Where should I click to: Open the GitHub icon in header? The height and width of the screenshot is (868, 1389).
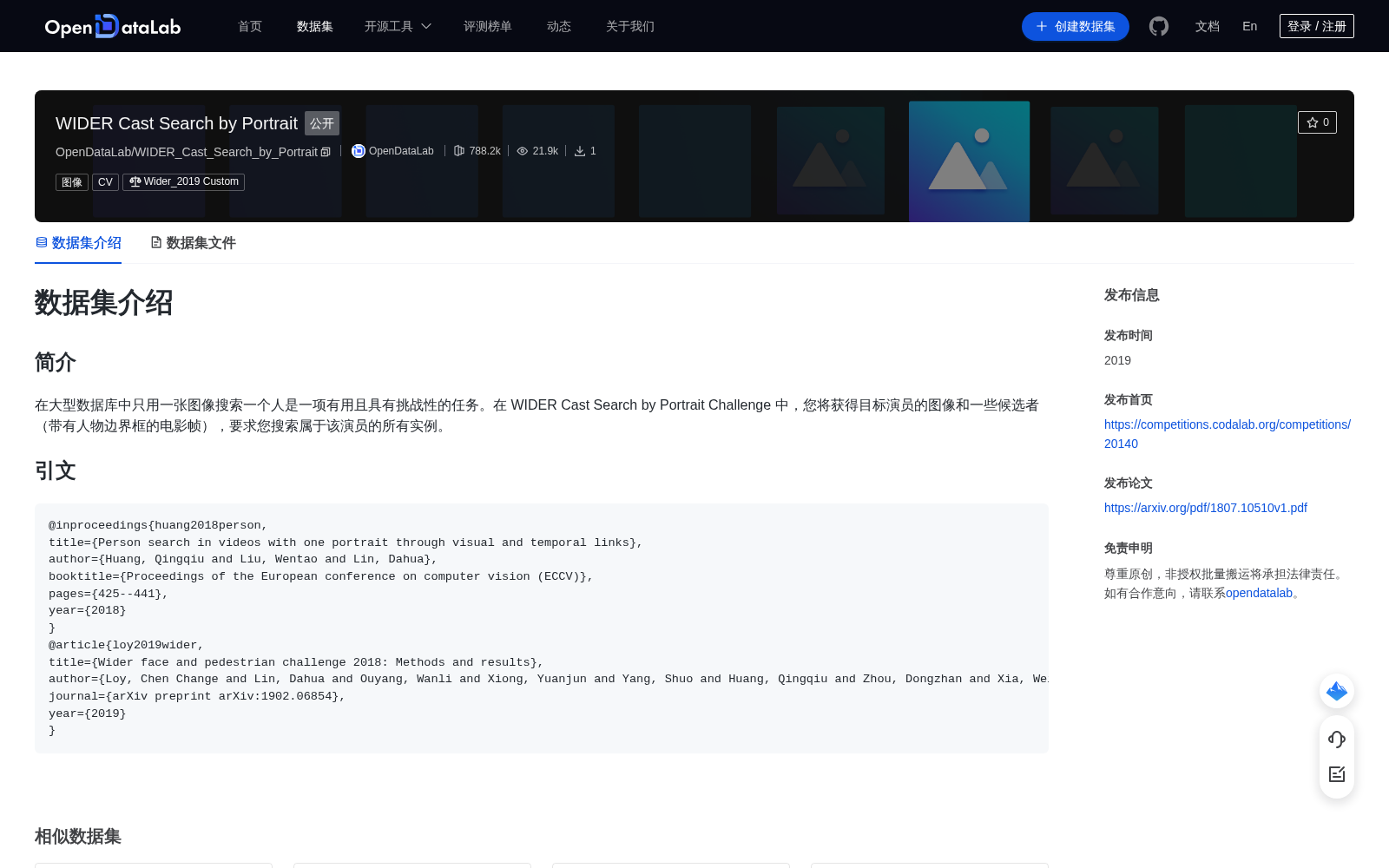point(1159,26)
